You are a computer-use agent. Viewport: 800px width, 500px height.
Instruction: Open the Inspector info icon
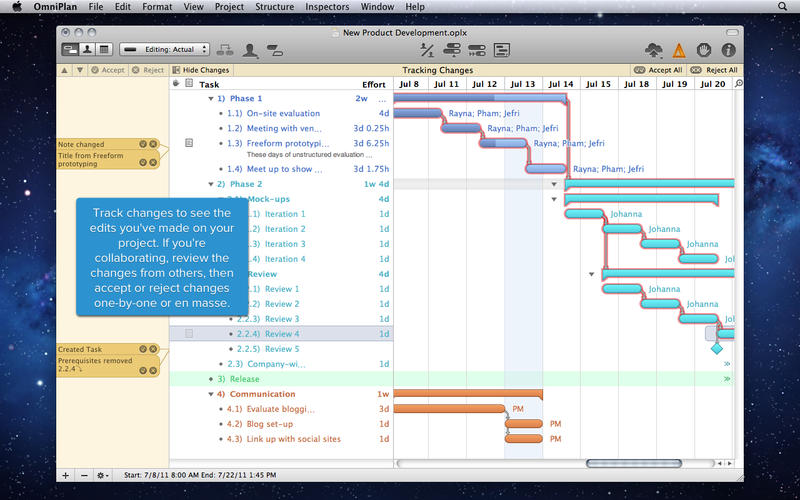pos(729,49)
